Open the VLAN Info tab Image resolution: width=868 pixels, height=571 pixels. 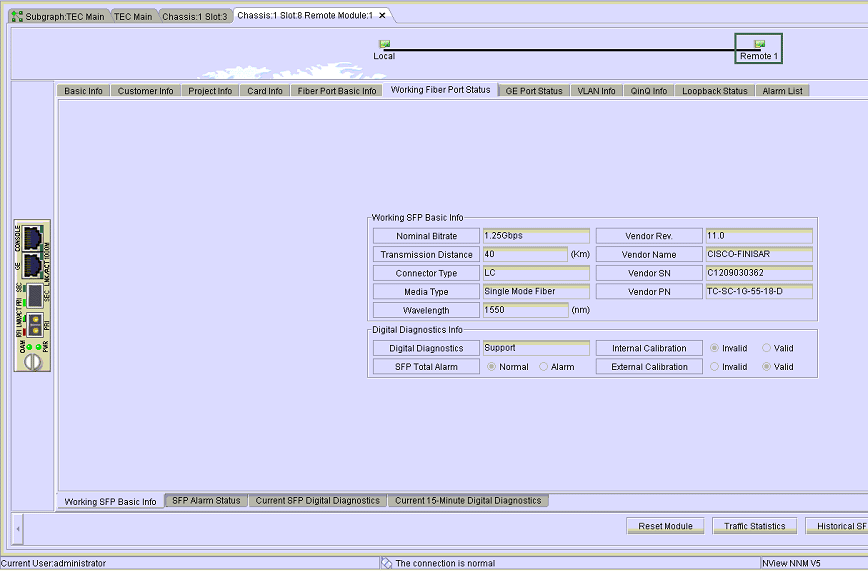click(x=596, y=91)
